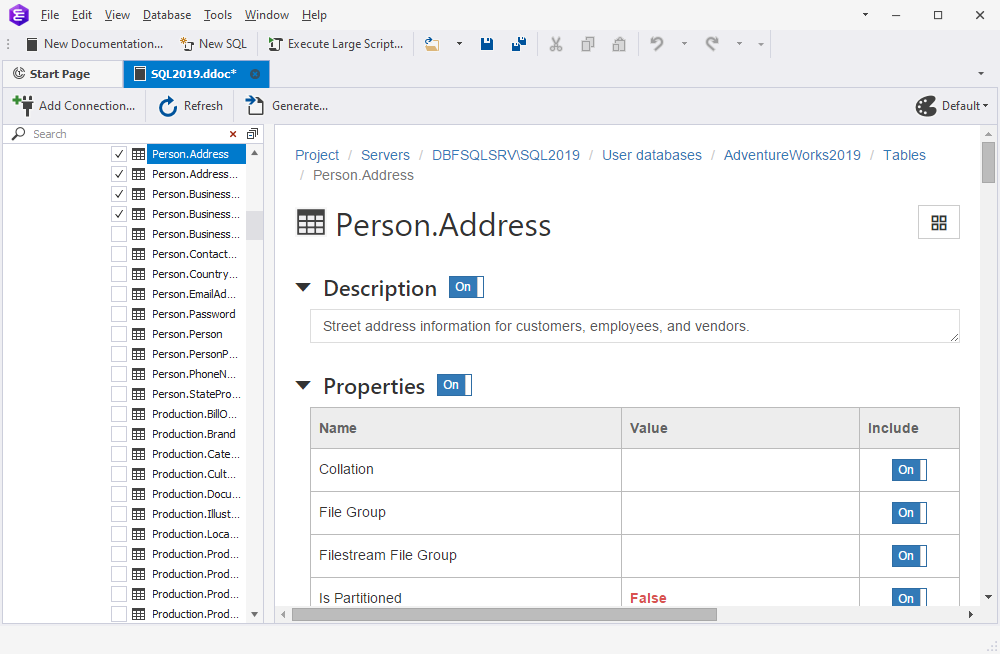Image resolution: width=1000 pixels, height=654 pixels.
Task: Click the Project breadcrumb link
Action: click(x=317, y=155)
